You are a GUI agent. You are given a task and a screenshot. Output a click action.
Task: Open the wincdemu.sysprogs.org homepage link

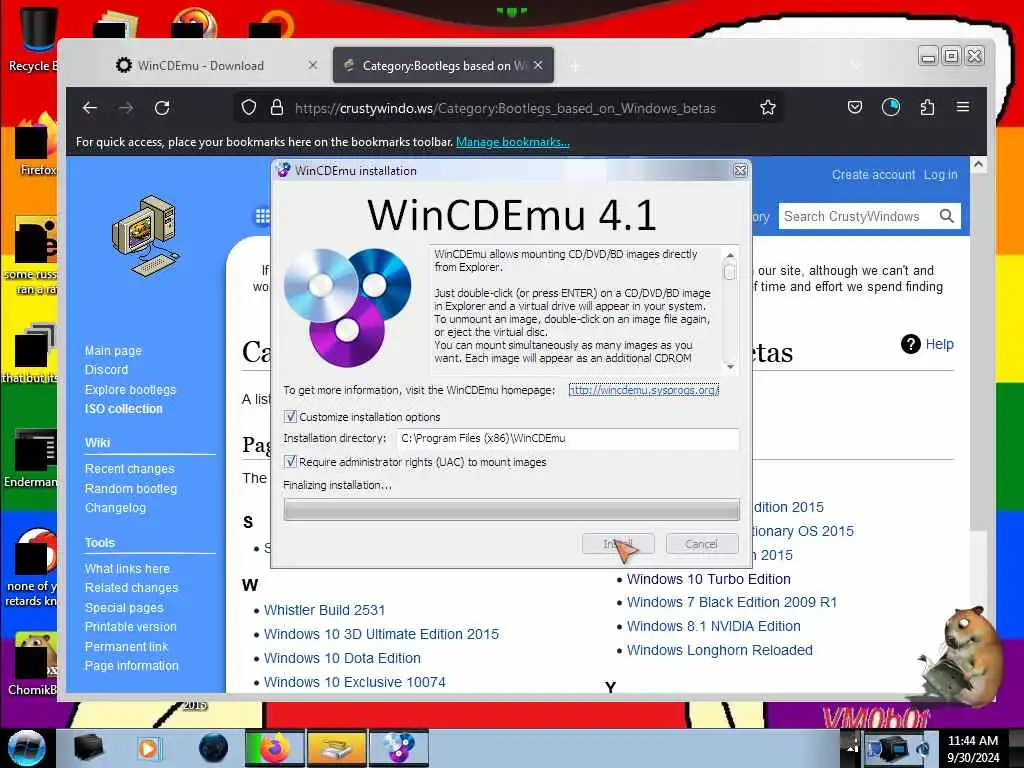tap(644, 390)
